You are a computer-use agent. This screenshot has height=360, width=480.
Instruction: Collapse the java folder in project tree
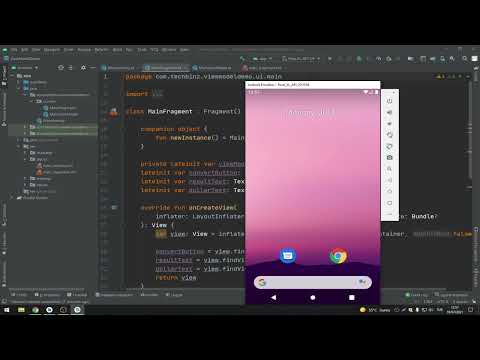[19, 89]
